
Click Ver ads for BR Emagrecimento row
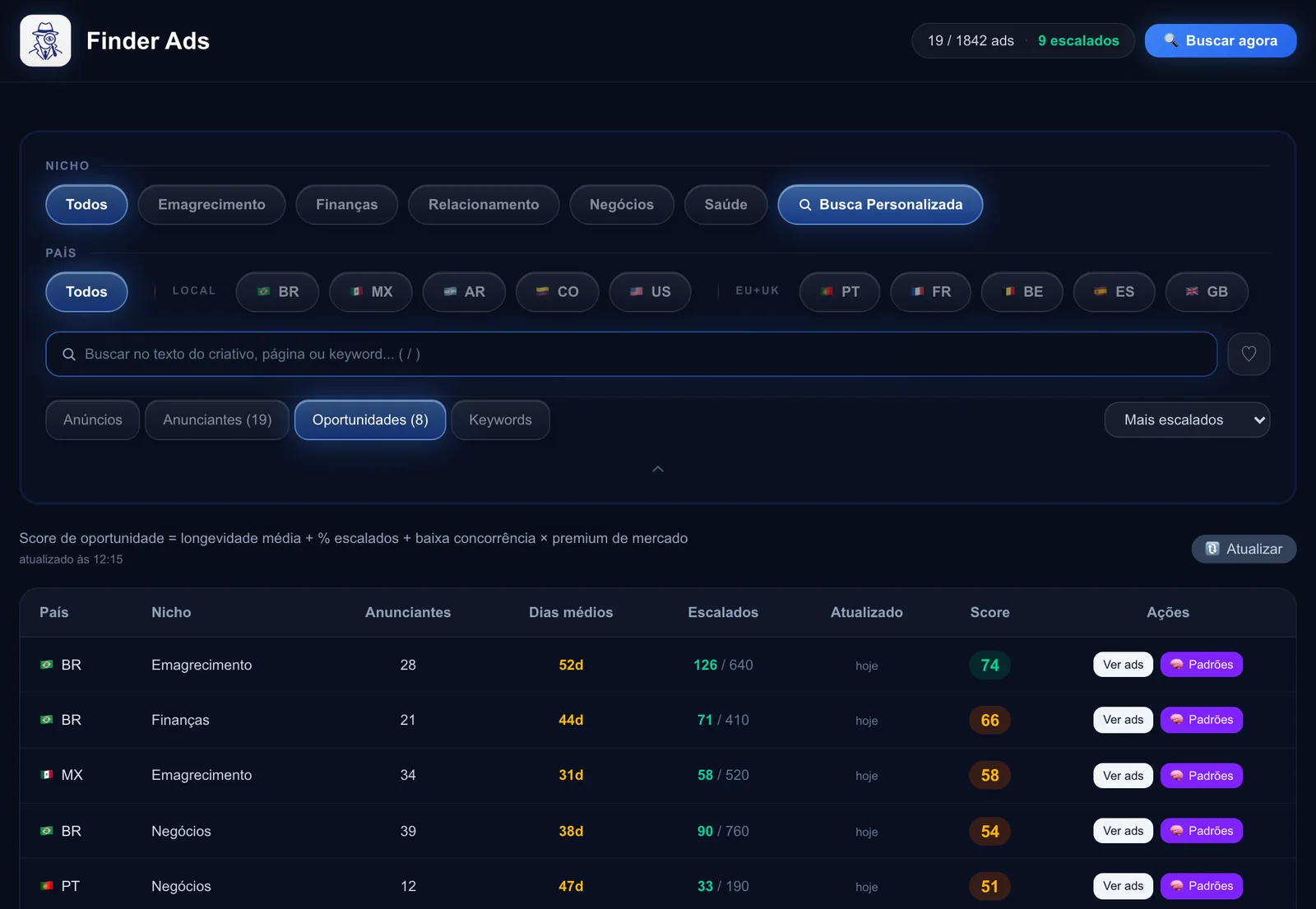(1123, 665)
